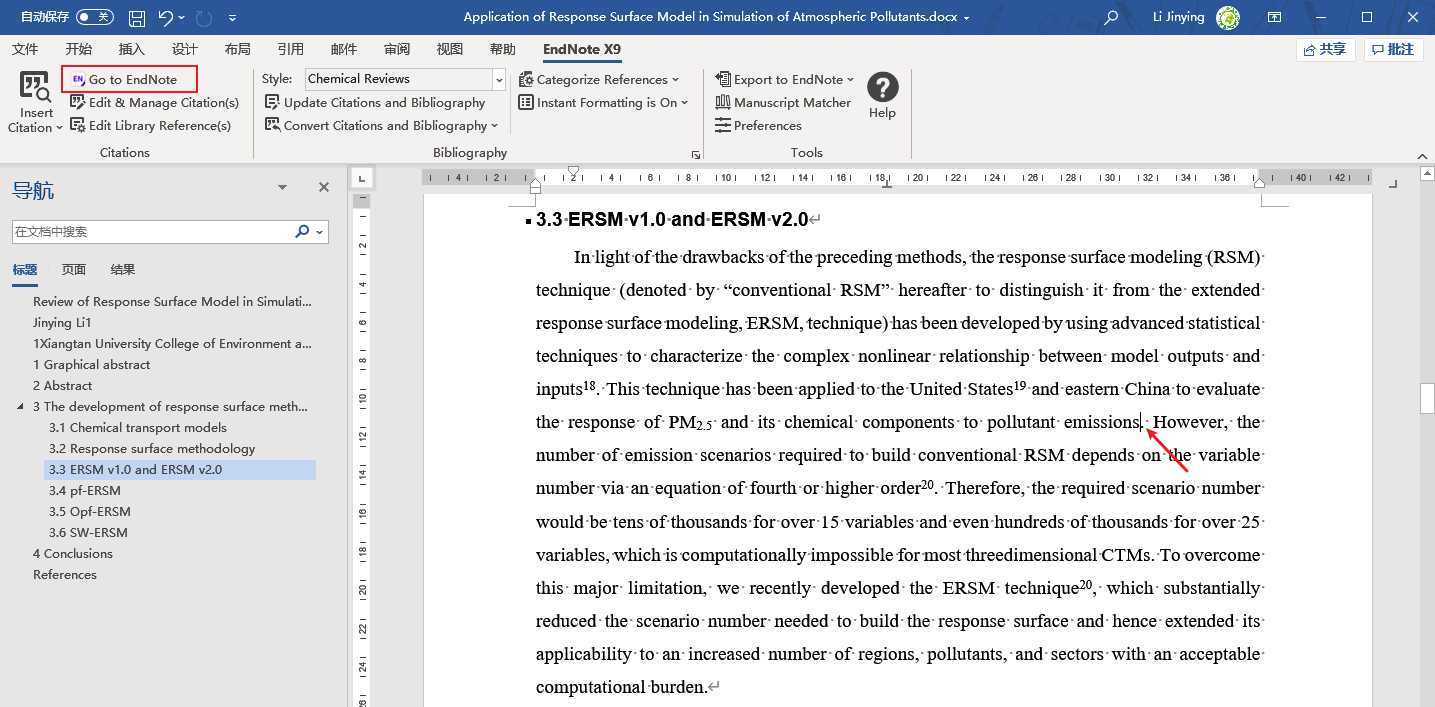
Task: Go to heading '2 Abstract'
Action: point(62,385)
